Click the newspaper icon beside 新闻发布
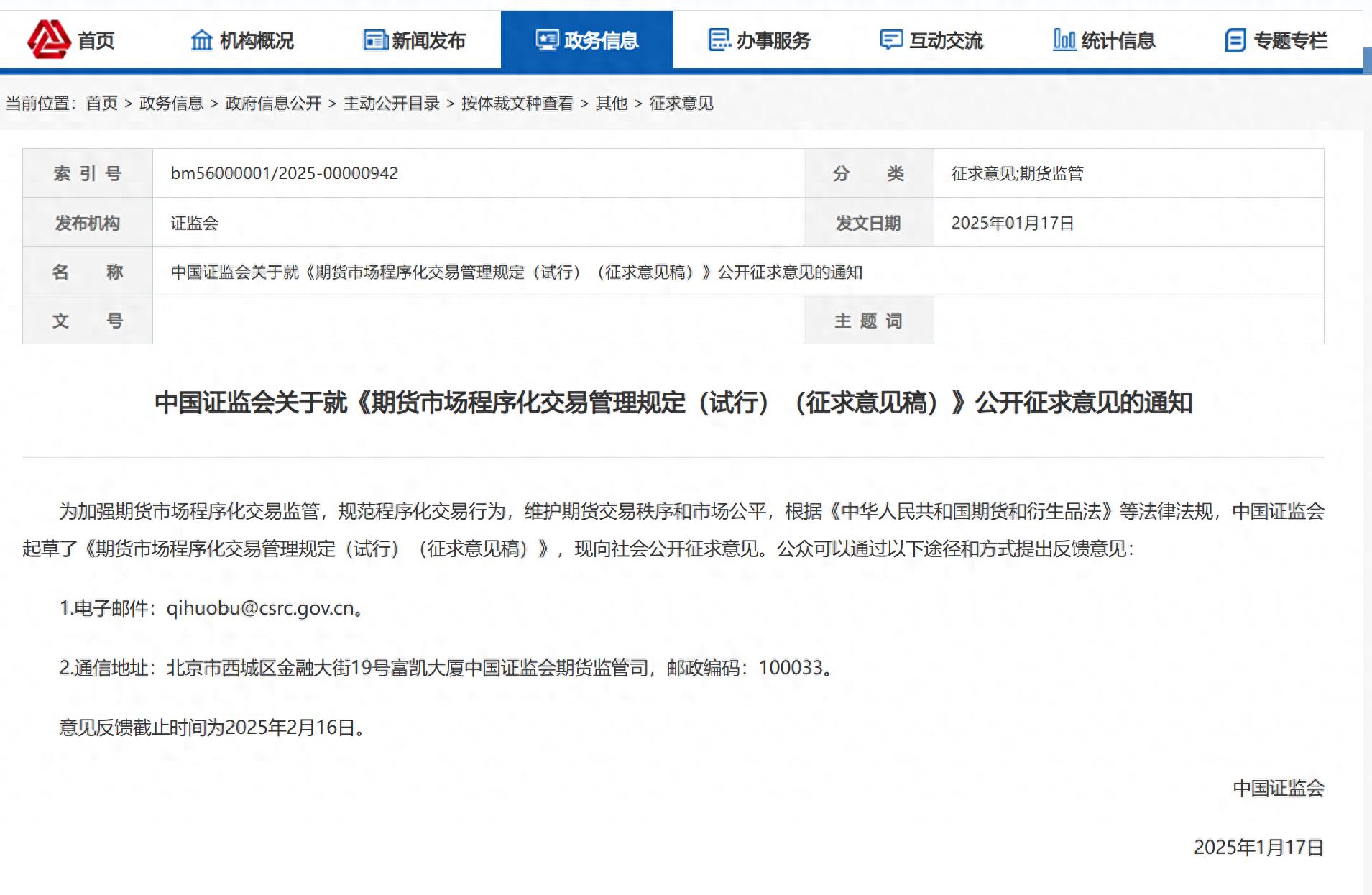Viewport: 1372px width, 895px height. (376, 40)
